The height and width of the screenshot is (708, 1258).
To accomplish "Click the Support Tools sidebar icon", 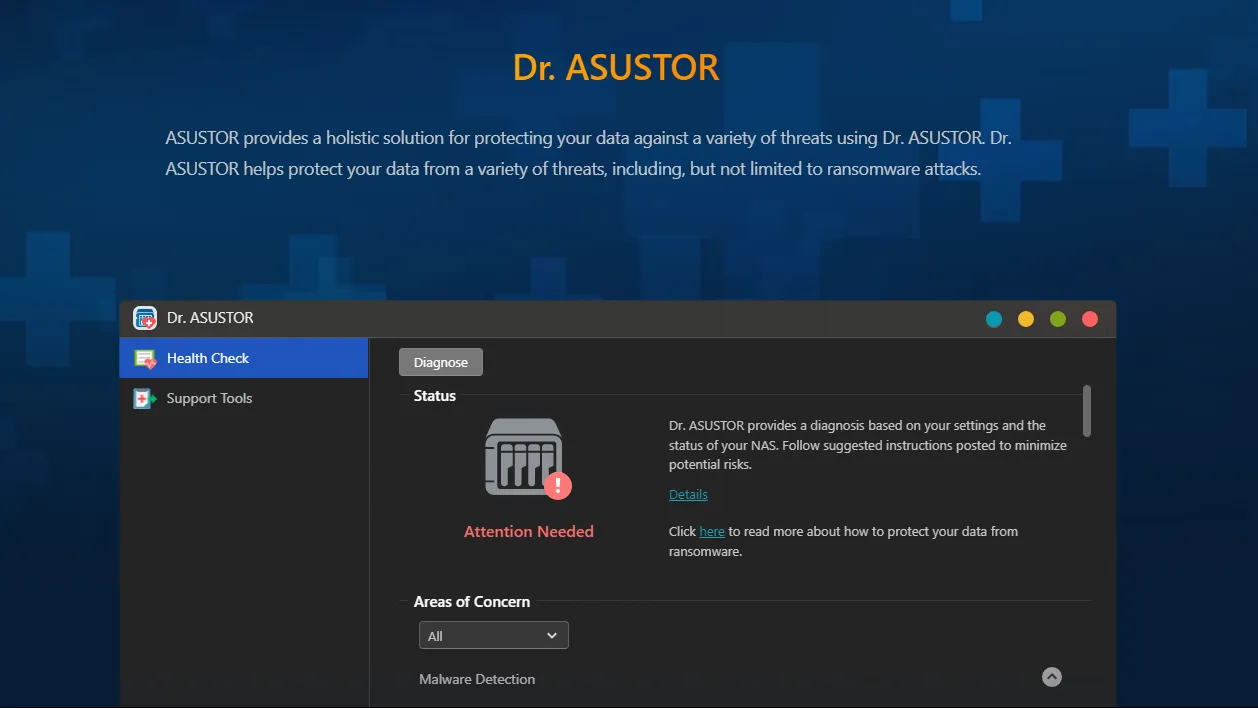I will [146, 398].
